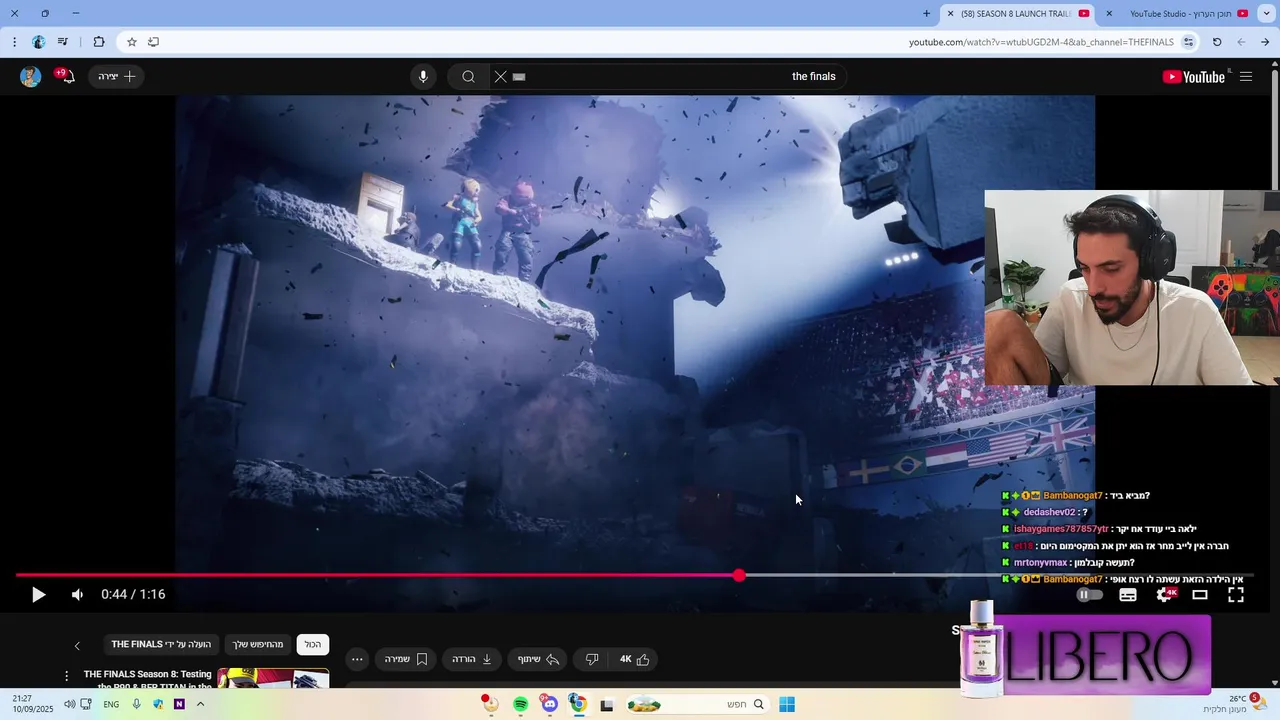Select the מהחיפוש שלך filter chip
The height and width of the screenshot is (720, 1280).
click(x=259, y=644)
